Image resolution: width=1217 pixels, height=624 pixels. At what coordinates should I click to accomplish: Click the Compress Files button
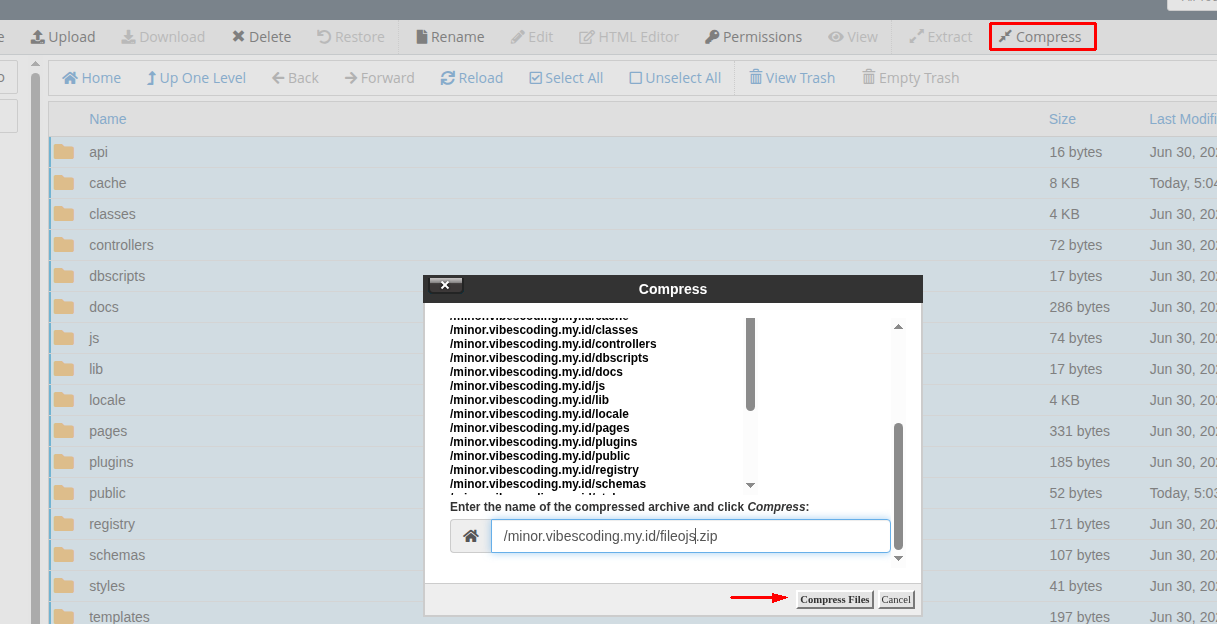click(x=835, y=600)
